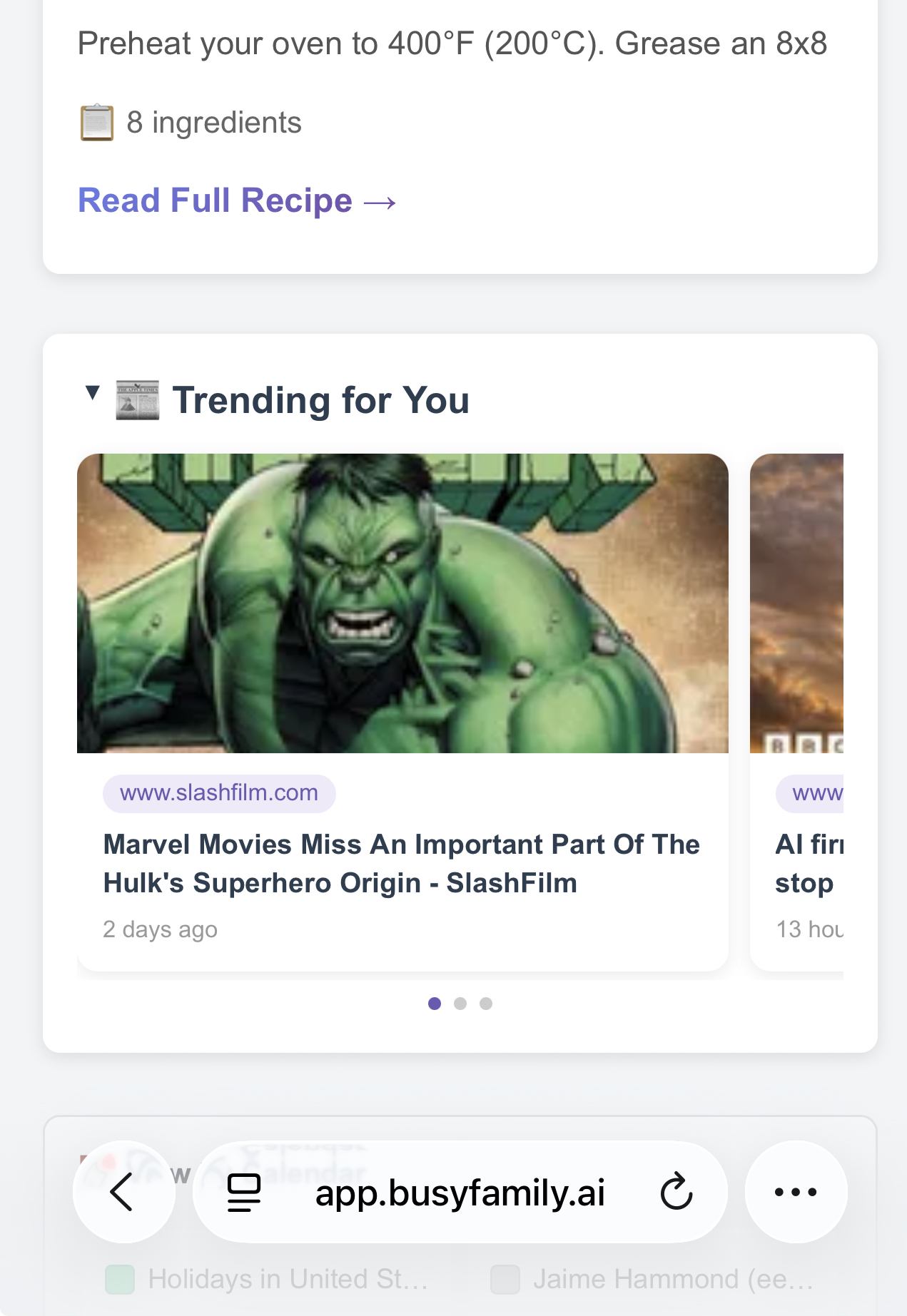Open the more options ellipsis menu

point(796,1191)
